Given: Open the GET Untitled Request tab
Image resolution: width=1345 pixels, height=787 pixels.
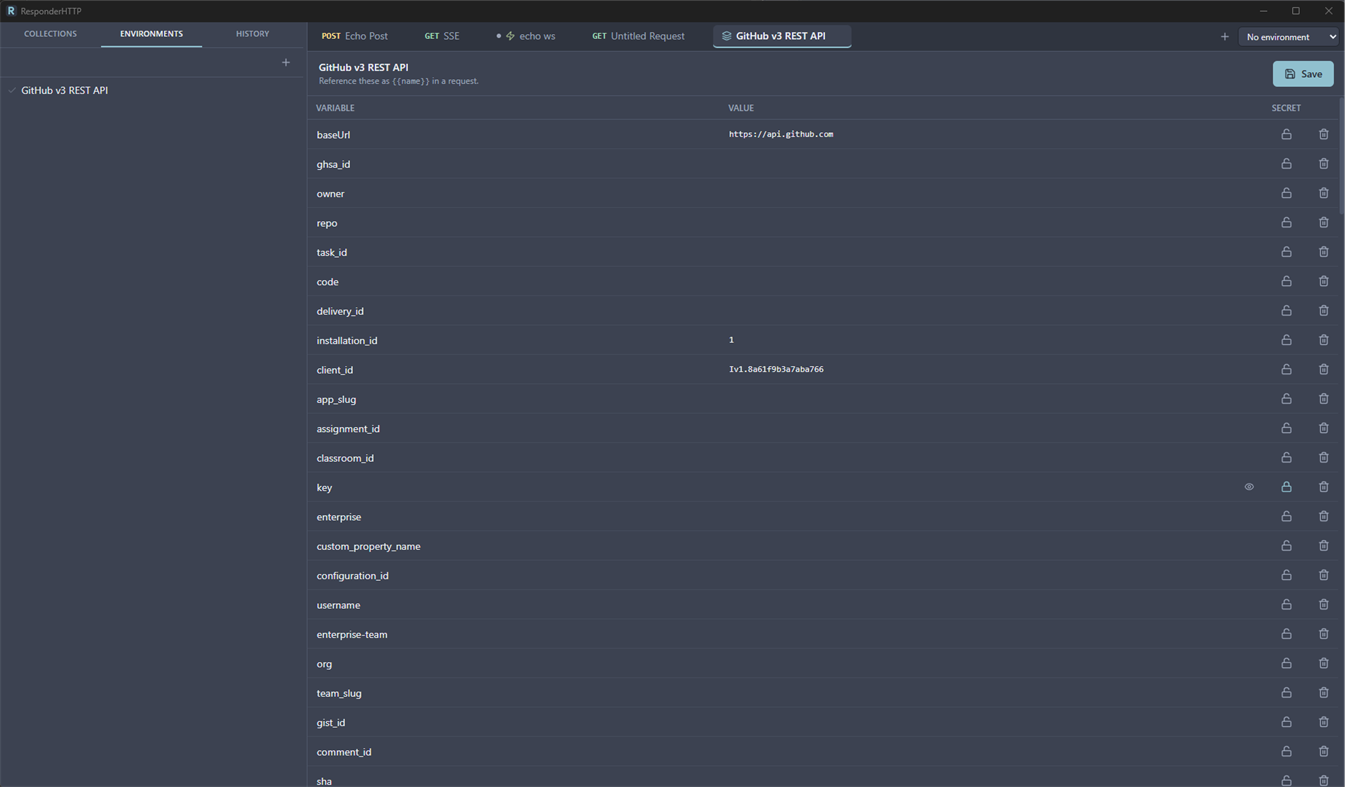Looking at the screenshot, I should (x=638, y=36).
